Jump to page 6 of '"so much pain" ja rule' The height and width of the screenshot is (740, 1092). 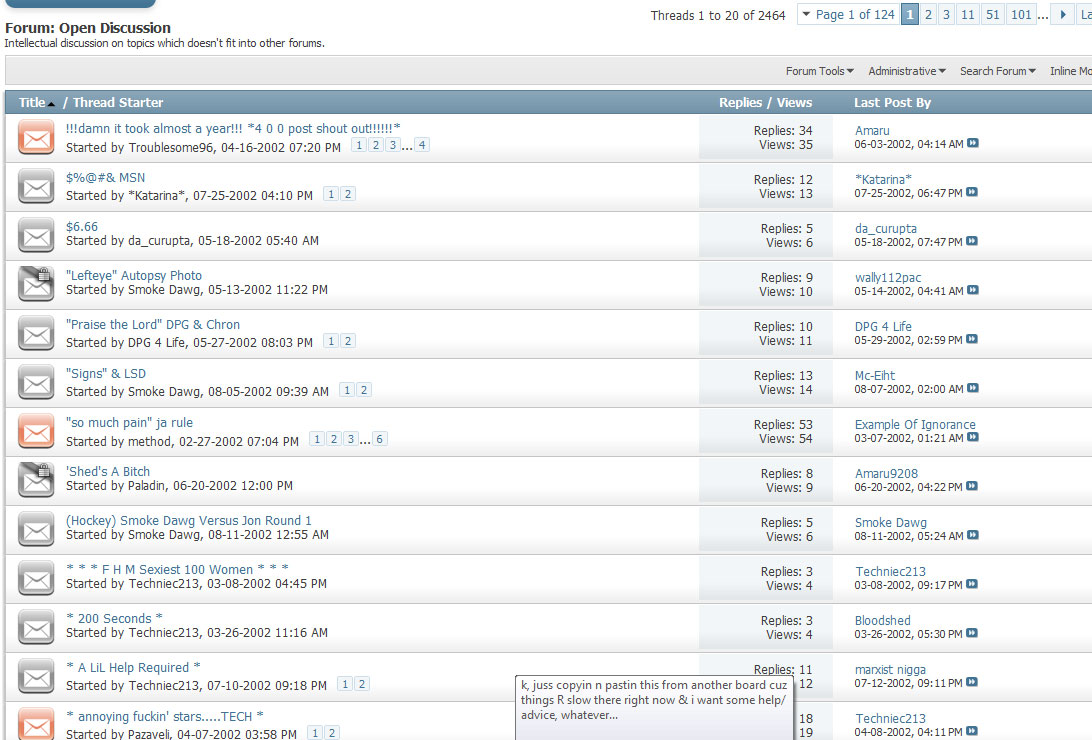click(380, 439)
